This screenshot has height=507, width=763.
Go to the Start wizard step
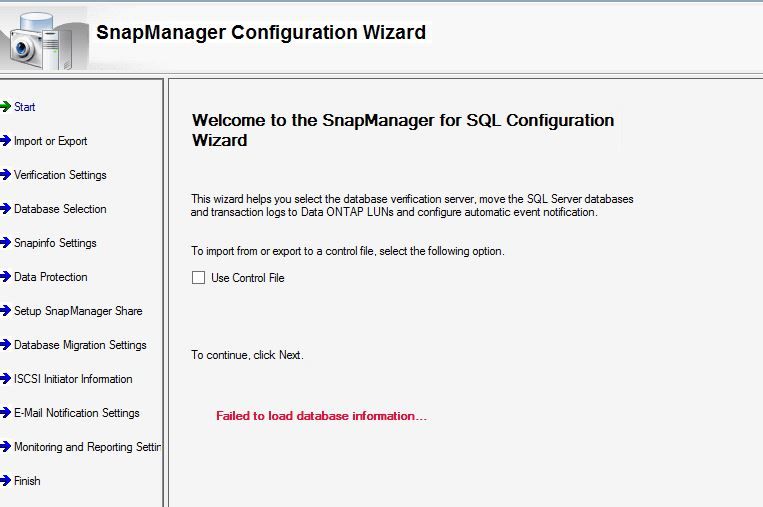(x=25, y=107)
